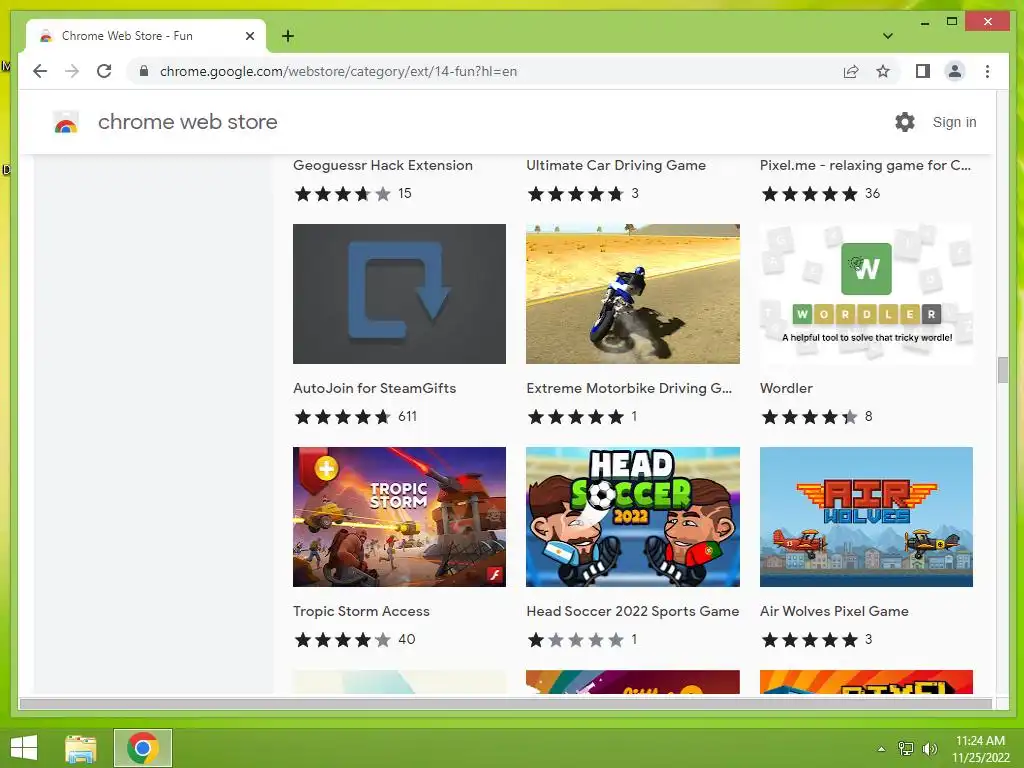
Task: Select the Tropic Storm Access title
Action: [361, 611]
